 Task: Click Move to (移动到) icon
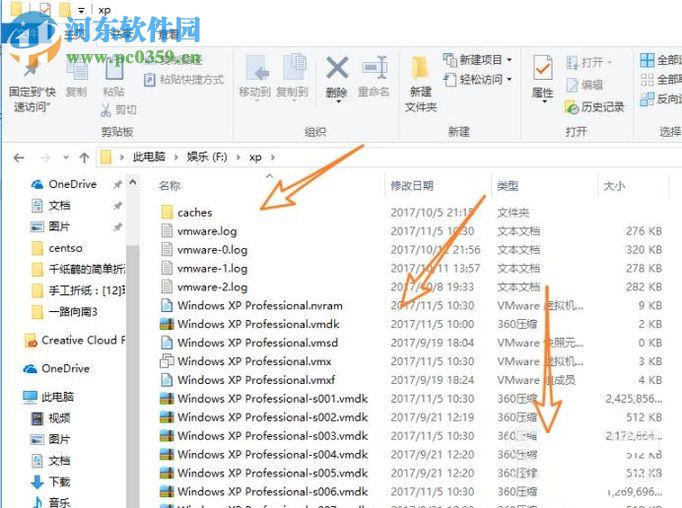point(255,68)
